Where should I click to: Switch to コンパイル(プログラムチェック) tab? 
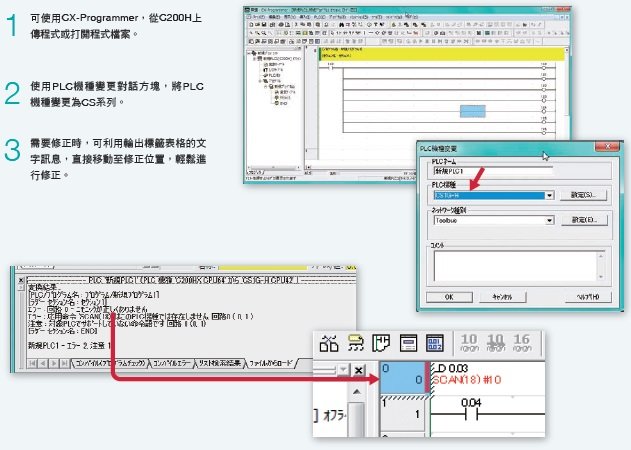point(110,363)
